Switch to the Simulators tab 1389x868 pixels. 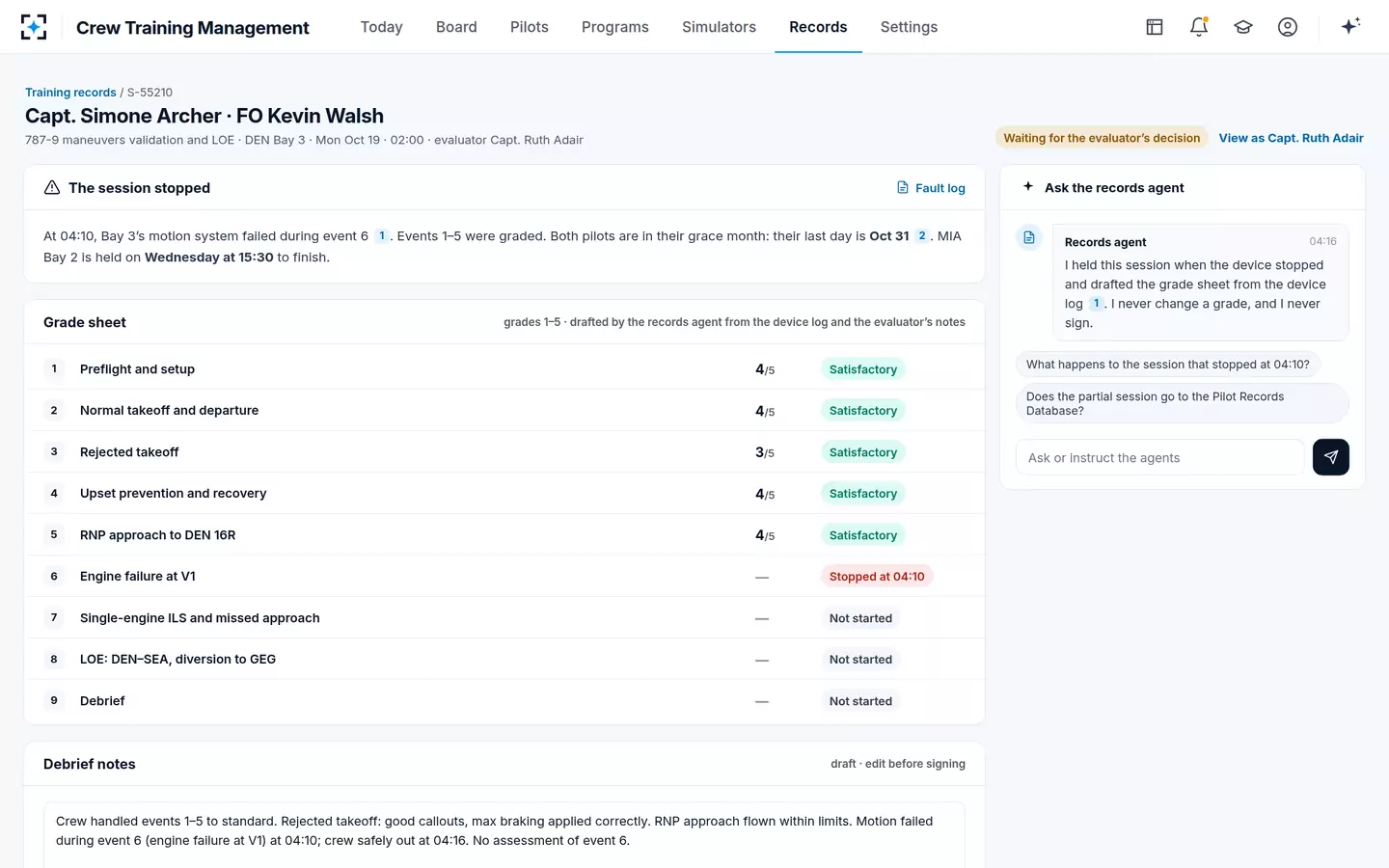[x=719, y=27]
